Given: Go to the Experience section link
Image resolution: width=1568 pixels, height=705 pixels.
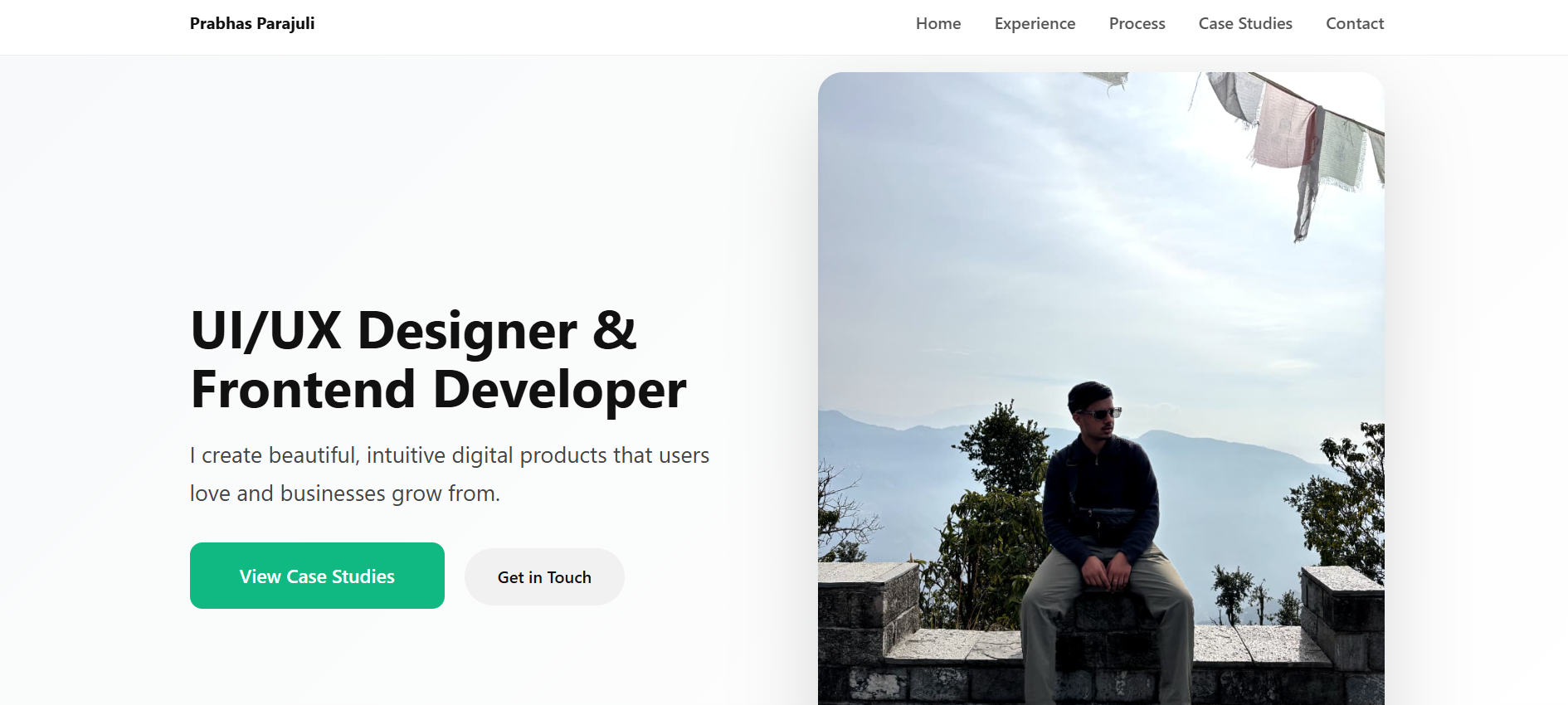Looking at the screenshot, I should [1035, 23].
